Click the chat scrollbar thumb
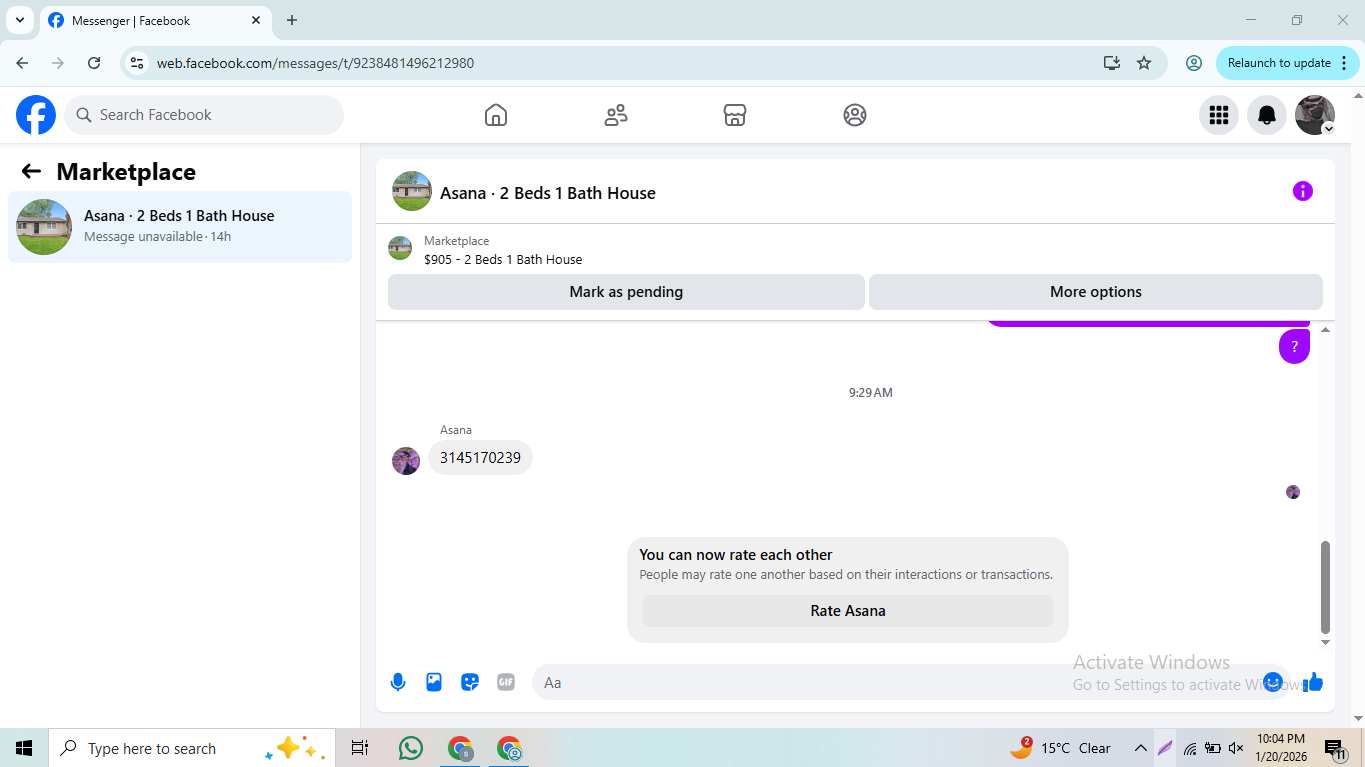Viewport: 1365px width, 767px height. tap(1326, 587)
